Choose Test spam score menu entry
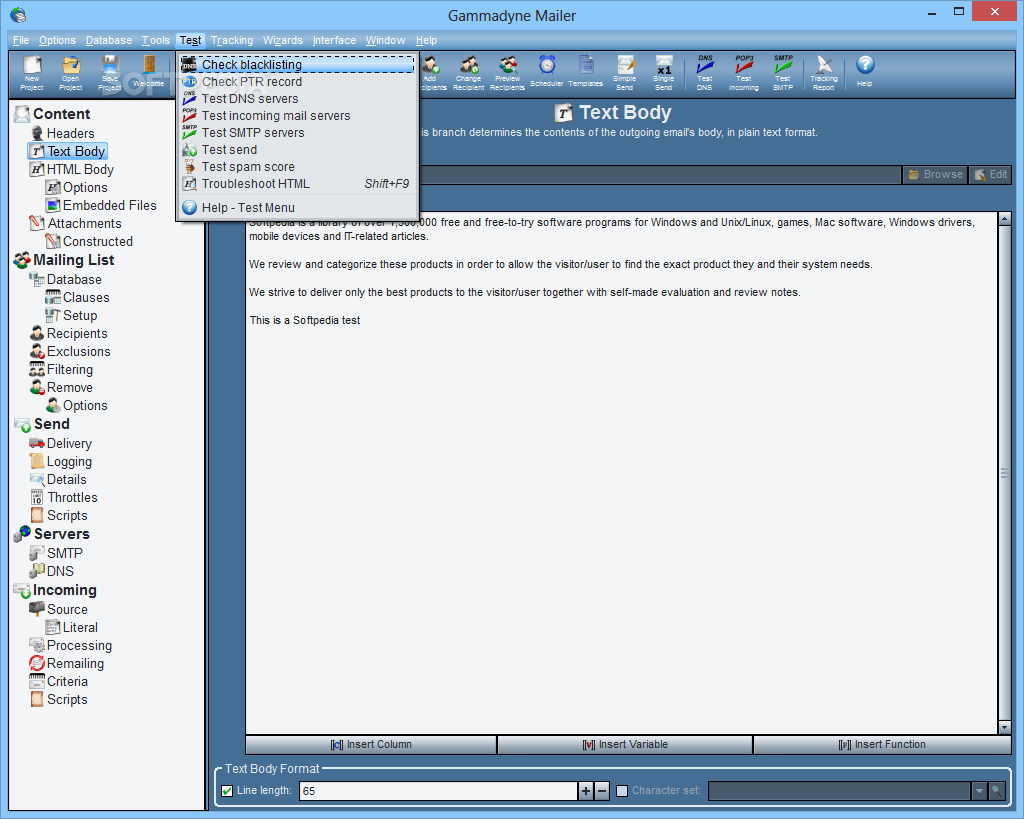Viewport: 1024px width, 819px height. coord(298,167)
